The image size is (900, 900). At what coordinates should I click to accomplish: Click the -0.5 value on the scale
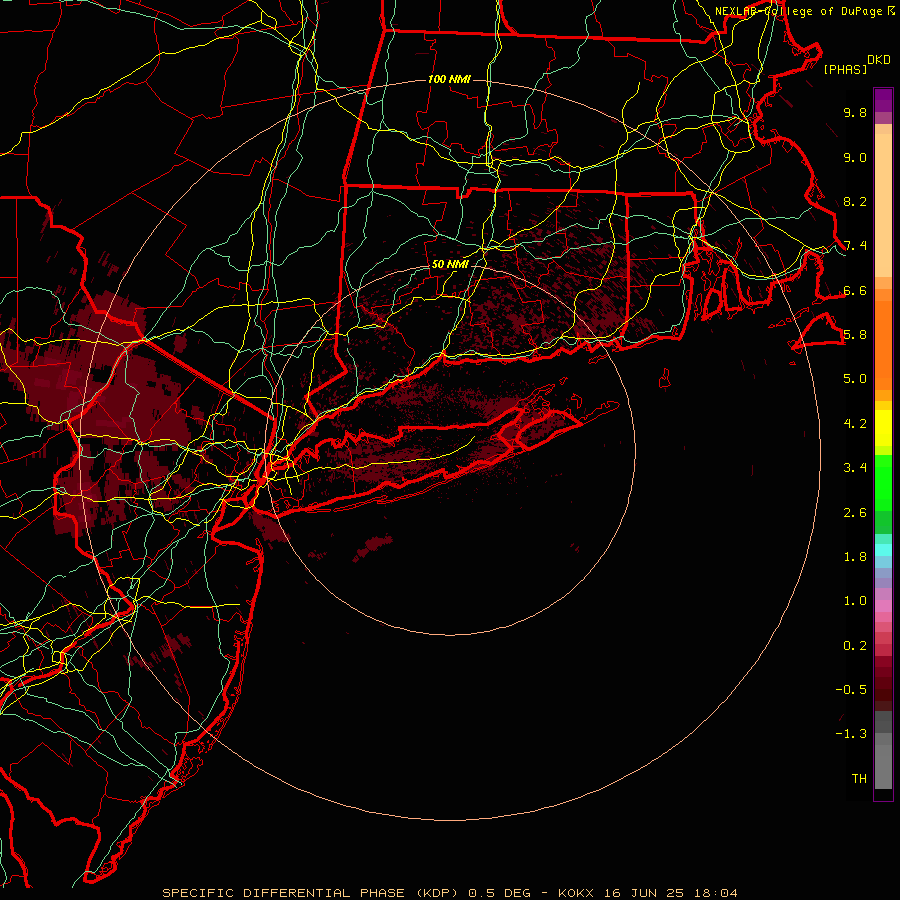851,690
